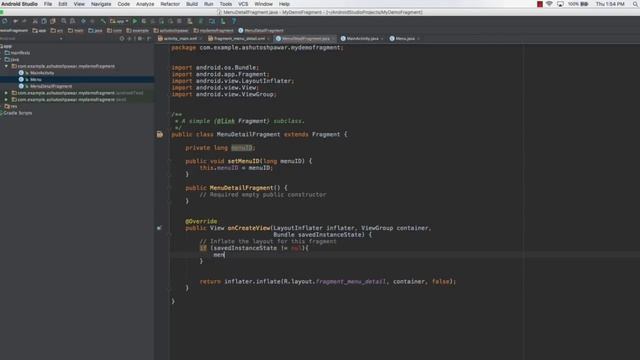Select Menu class in project tree
Screen dimensions: 640x360
click(x=30, y=80)
